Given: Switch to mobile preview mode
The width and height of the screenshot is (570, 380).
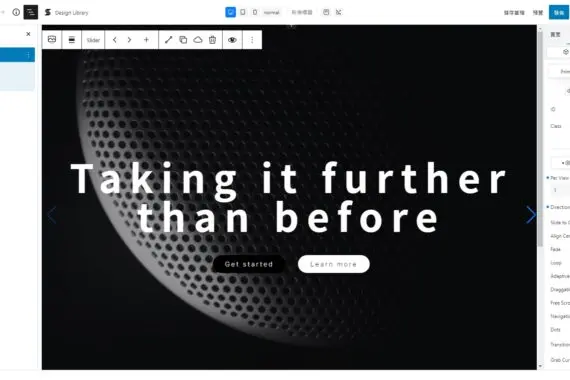Looking at the screenshot, I should [255, 12].
